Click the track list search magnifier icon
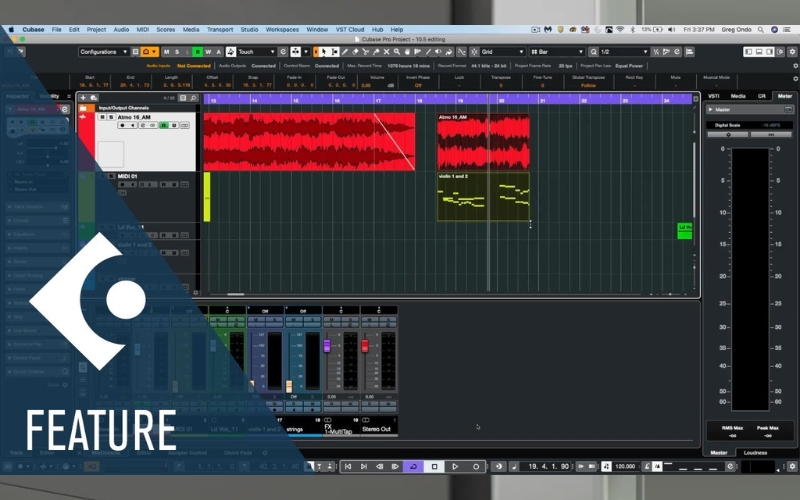The width and height of the screenshot is (800, 500). pyautogui.click(x=193, y=98)
